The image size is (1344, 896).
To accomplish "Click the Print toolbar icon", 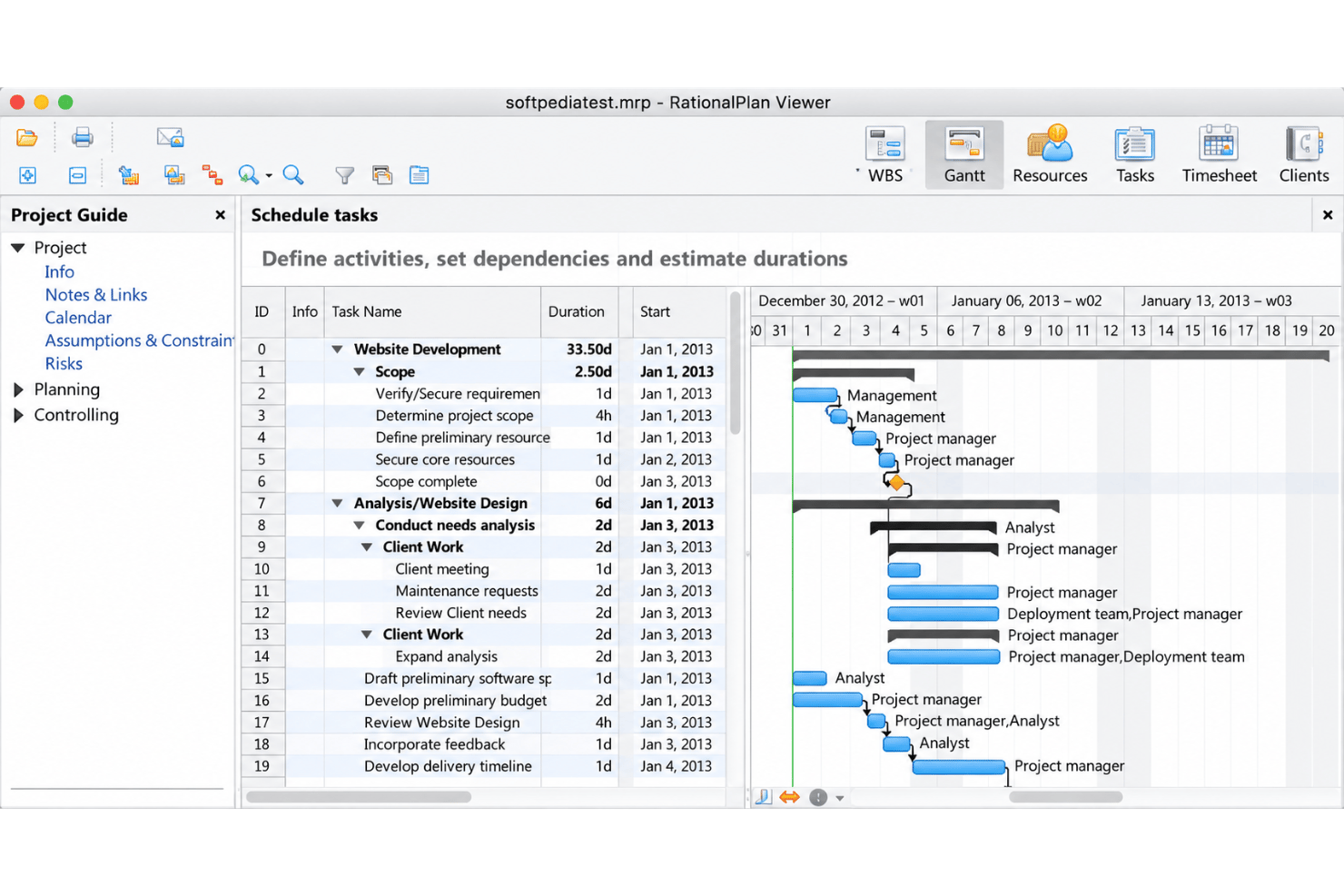I will click(83, 137).
